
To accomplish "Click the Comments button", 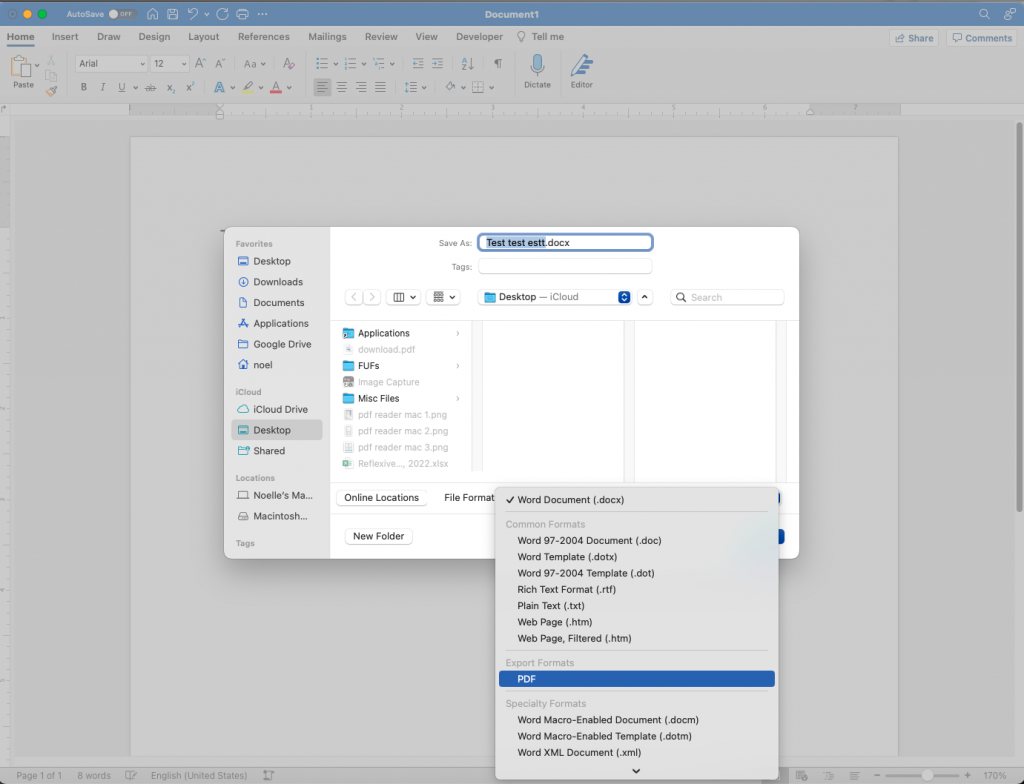I will 982,38.
